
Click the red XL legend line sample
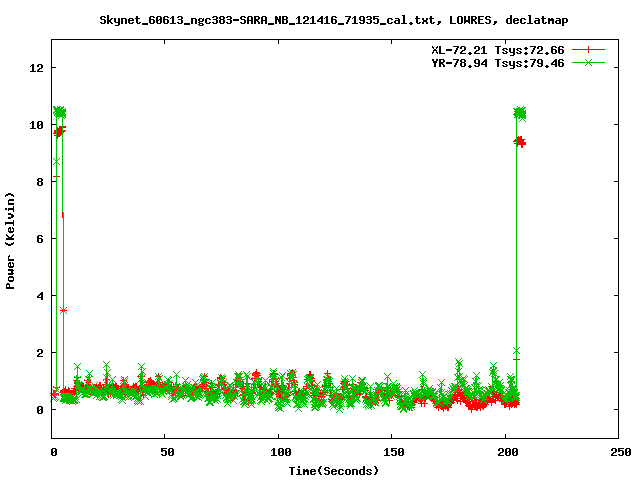(588, 50)
